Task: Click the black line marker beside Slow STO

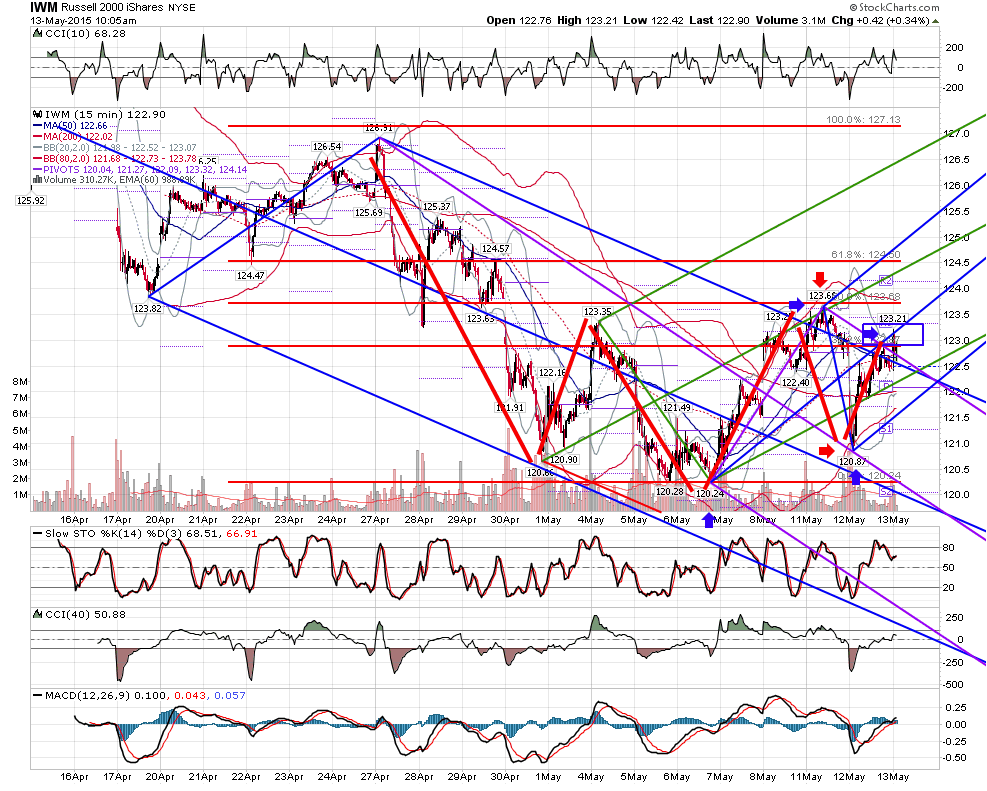Action: tap(38, 534)
